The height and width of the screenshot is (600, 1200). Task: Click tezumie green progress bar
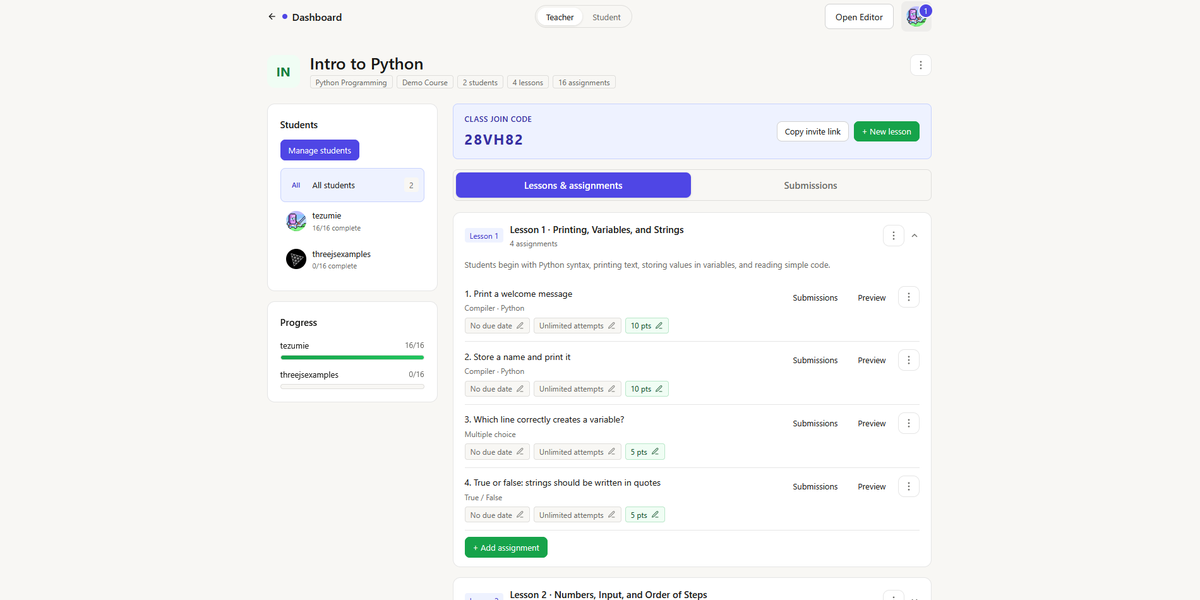point(352,357)
